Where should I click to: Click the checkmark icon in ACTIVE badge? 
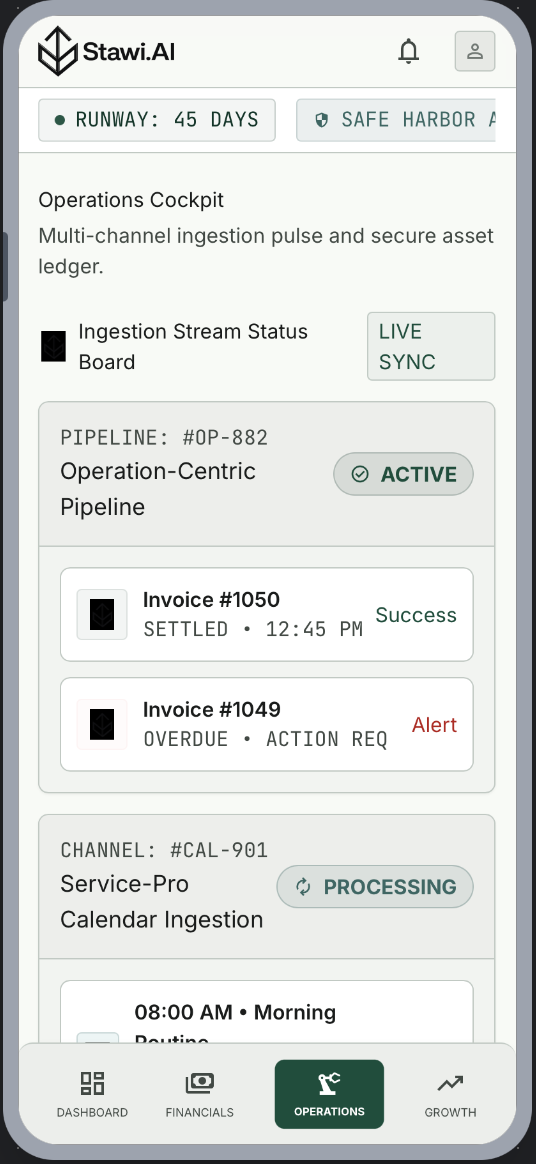[x=360, y=474]
